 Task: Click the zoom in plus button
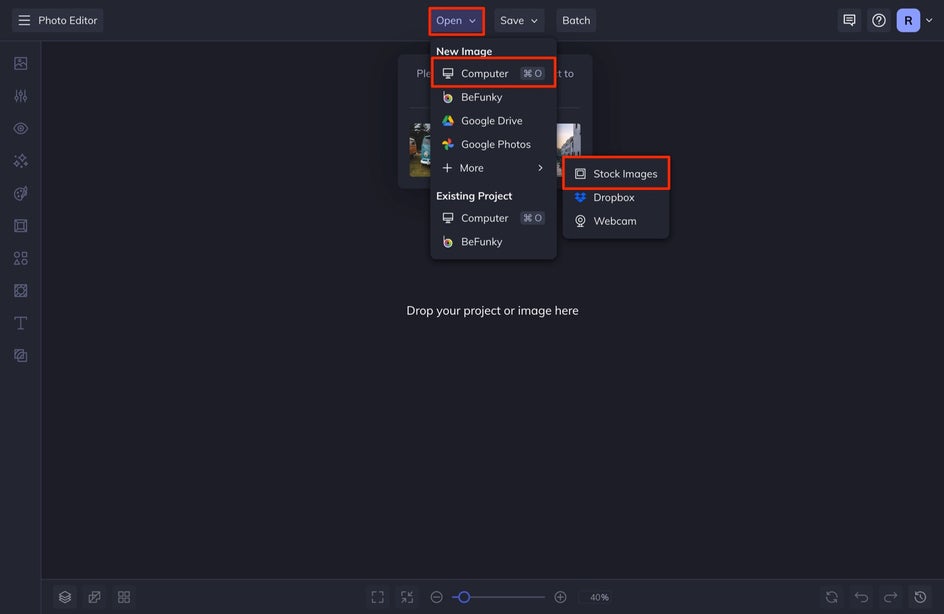(x=560, y=597)
